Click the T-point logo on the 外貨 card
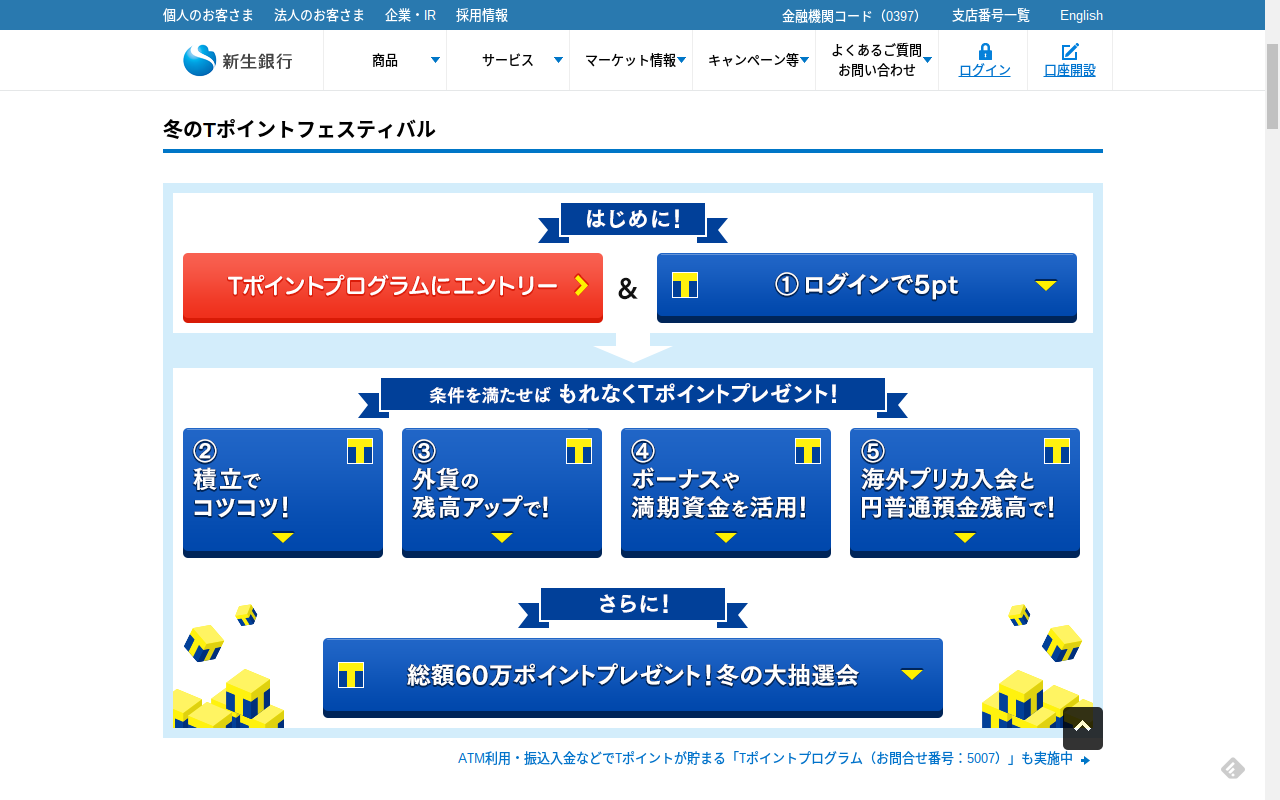The image size is (1280, 800). [579, 451]
